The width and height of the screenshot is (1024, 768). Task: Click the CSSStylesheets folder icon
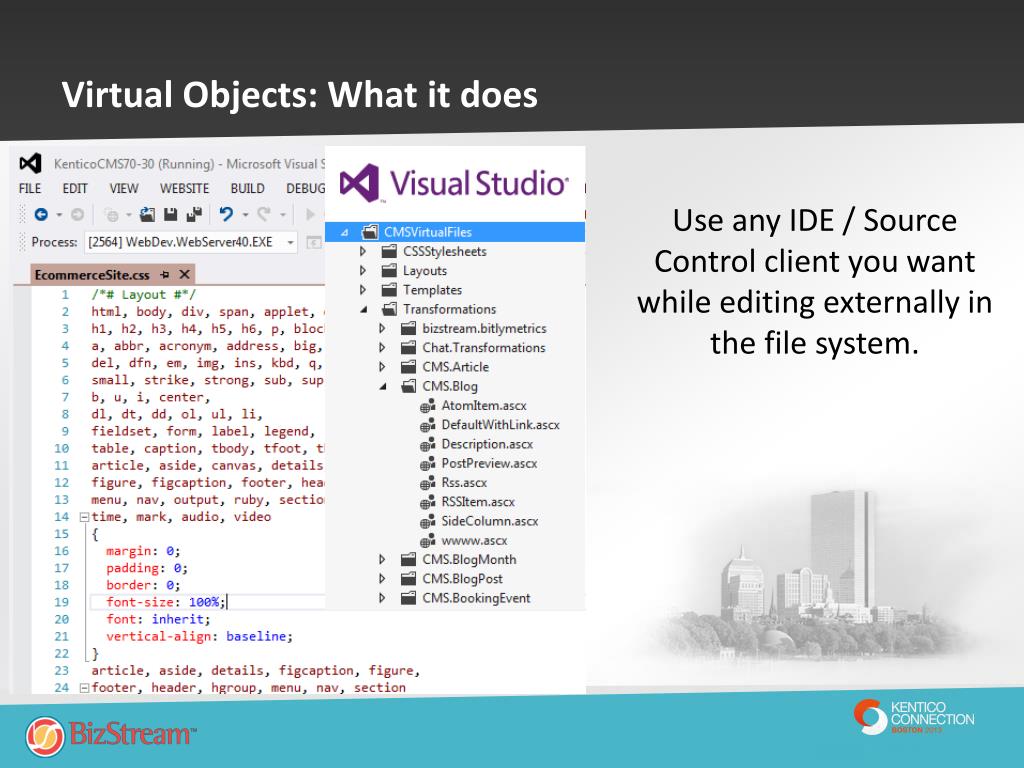point(389,251)
